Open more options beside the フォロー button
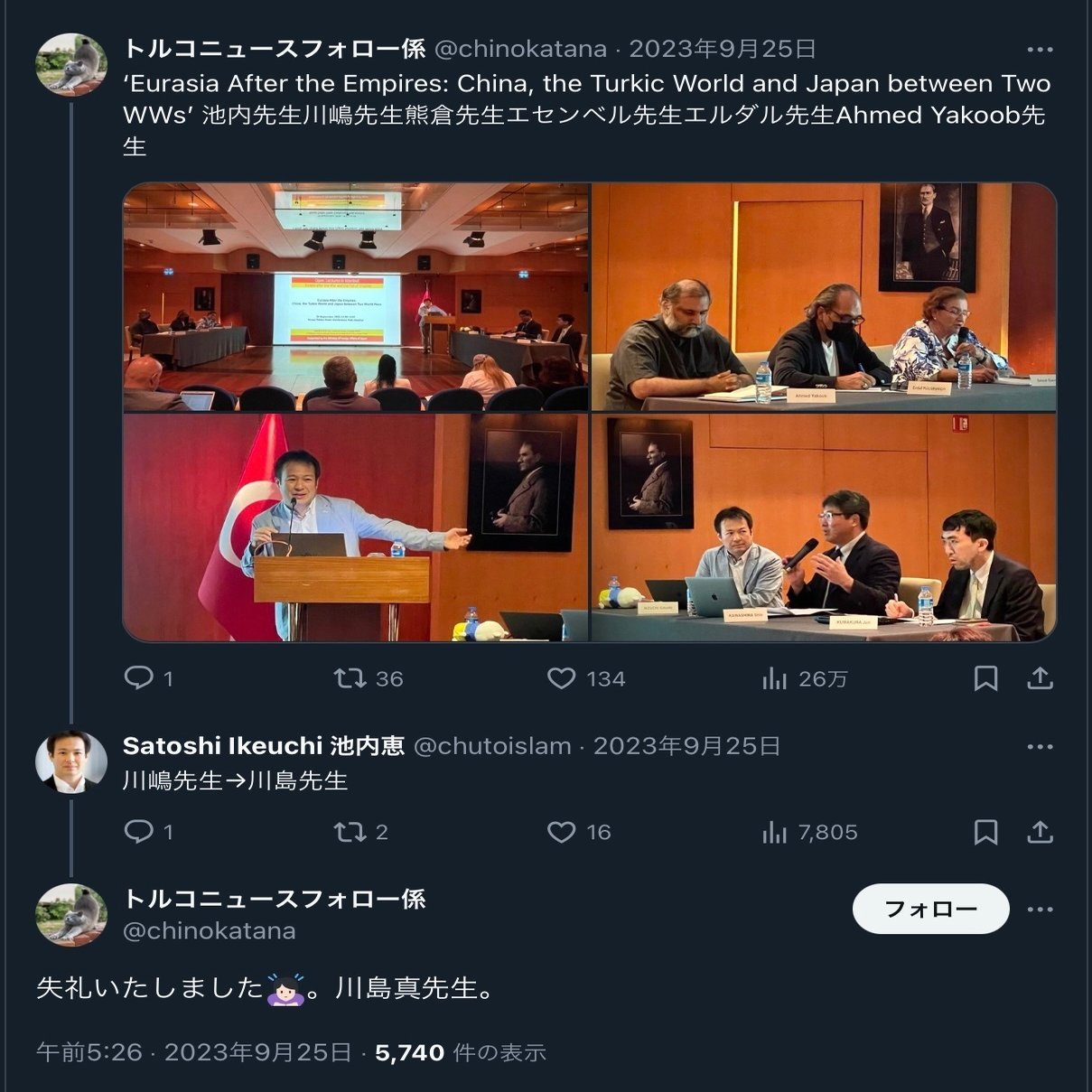The height and width of the screenshot is (1092, 1092). coord(1041,909)
